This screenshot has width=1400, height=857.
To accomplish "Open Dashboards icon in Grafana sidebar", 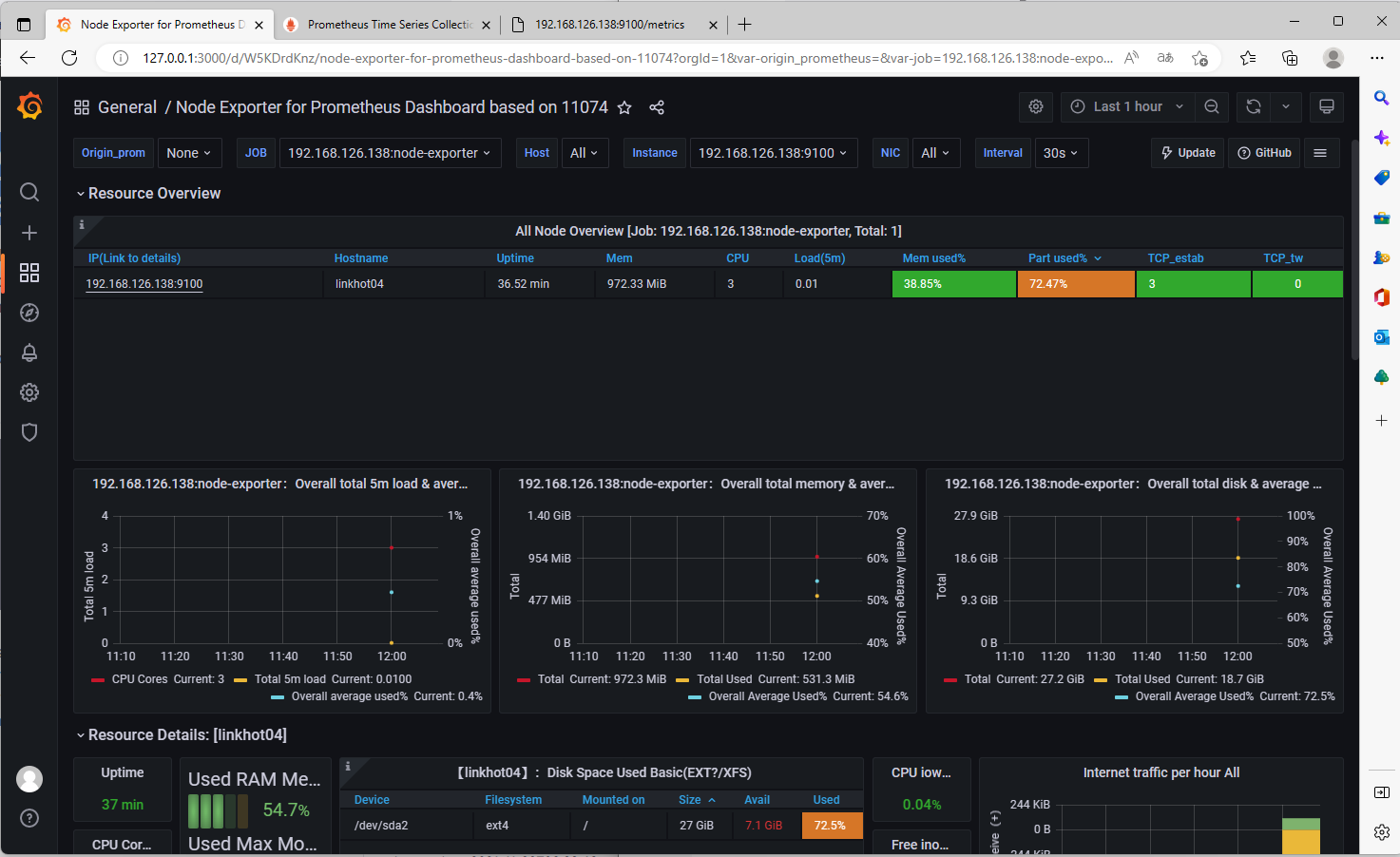I will [x=29, y=273].
